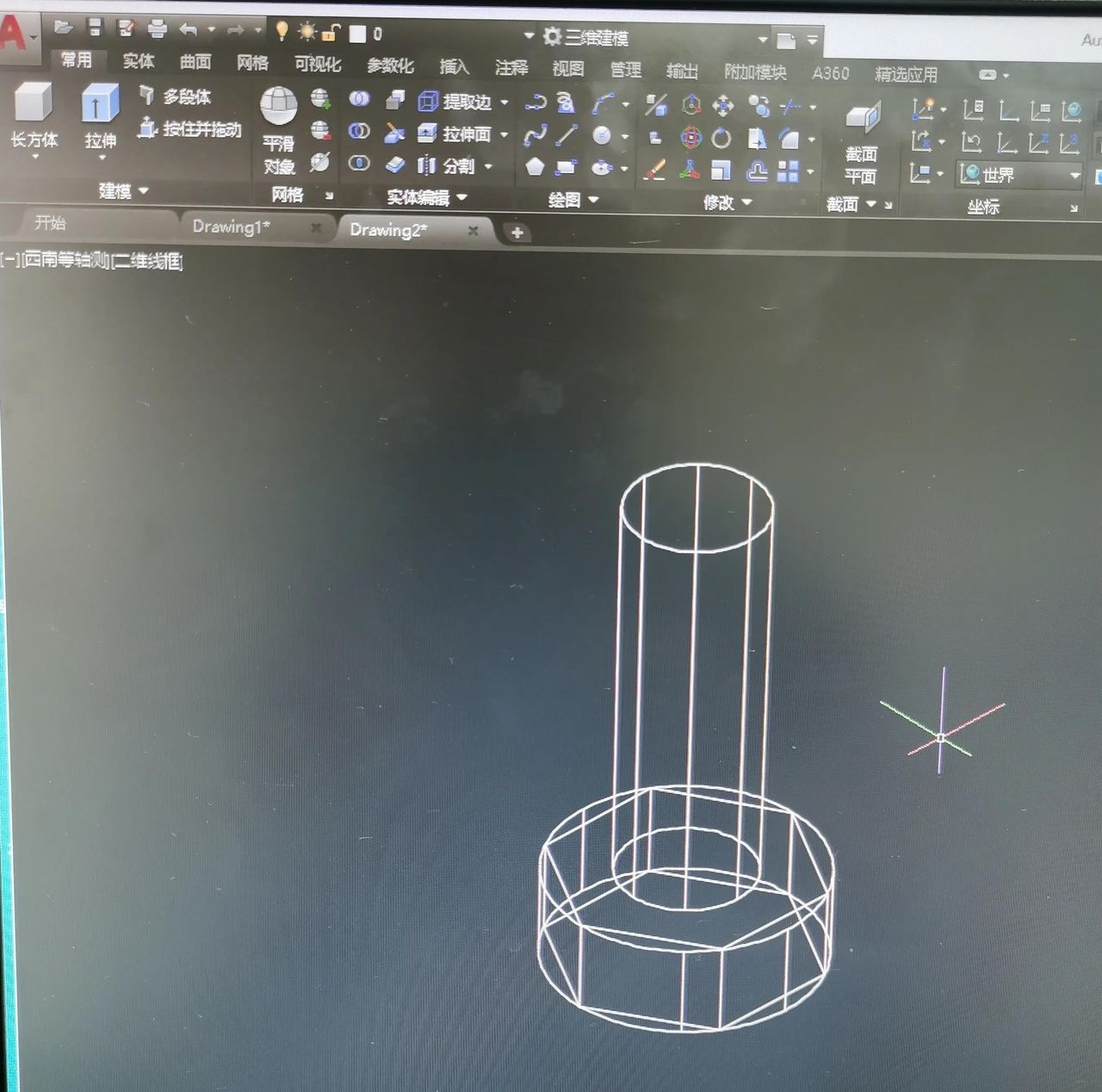Toggle the layer lock padlock icon
Image resolution: width=1102 pixels, height=1092 pixels.
(331, 34)
